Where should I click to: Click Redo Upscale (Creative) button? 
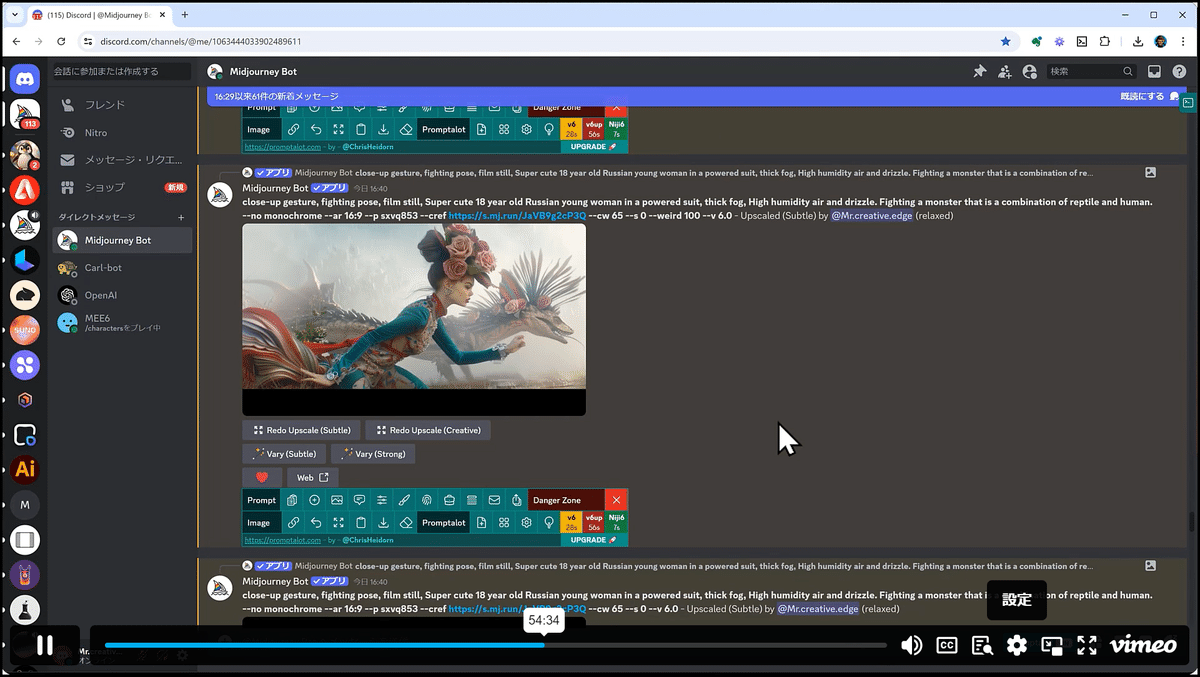pyautogui.click(x=428, y=430)
